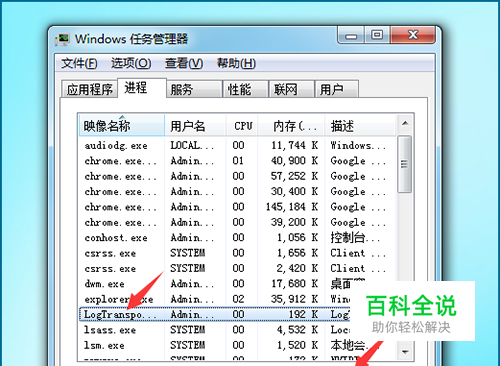Click the 11,744 K memory value
The width and height of the screenshot is (500, 366).
click(294, 145)
